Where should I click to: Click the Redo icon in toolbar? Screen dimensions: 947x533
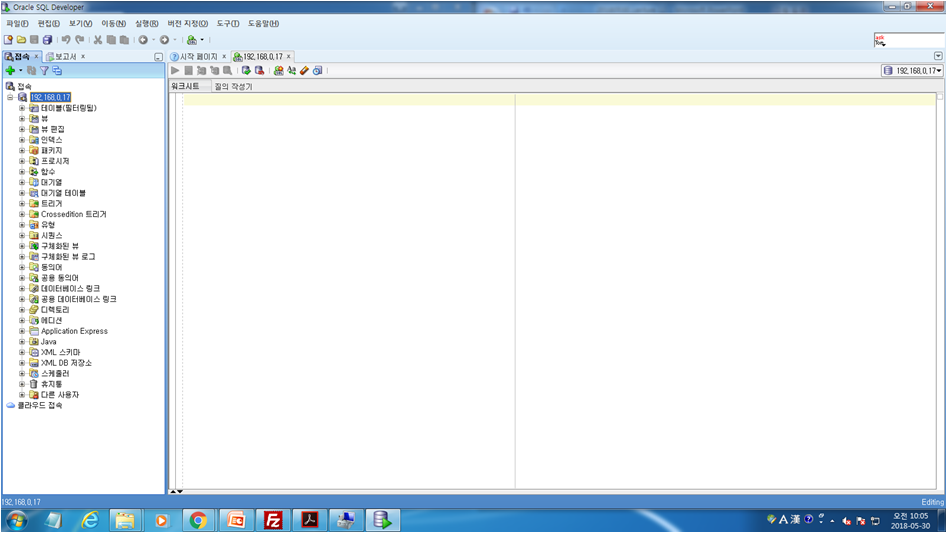click(79, 40)
